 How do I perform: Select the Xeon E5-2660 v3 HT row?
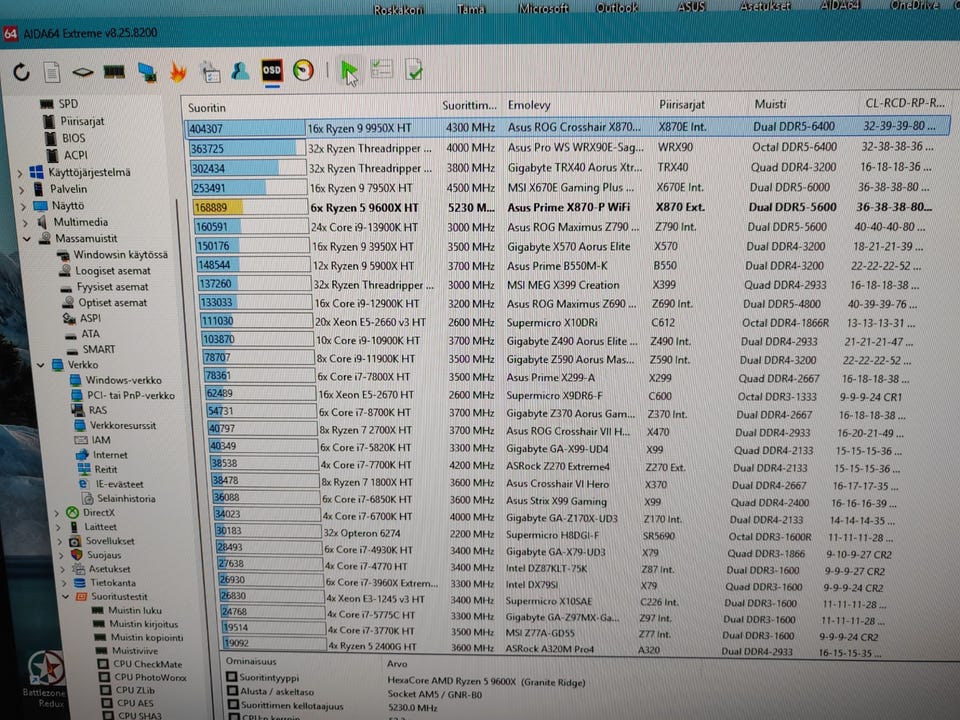558,322
